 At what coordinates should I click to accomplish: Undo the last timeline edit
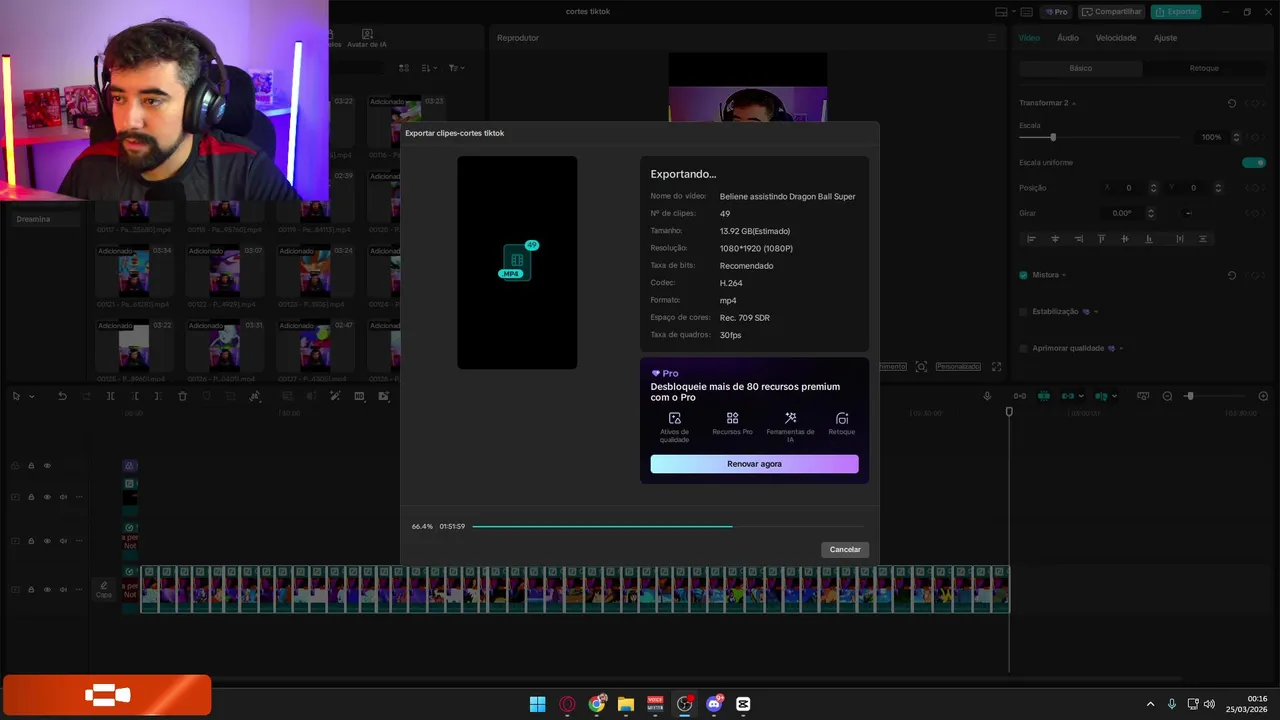(x=62, y=396)
